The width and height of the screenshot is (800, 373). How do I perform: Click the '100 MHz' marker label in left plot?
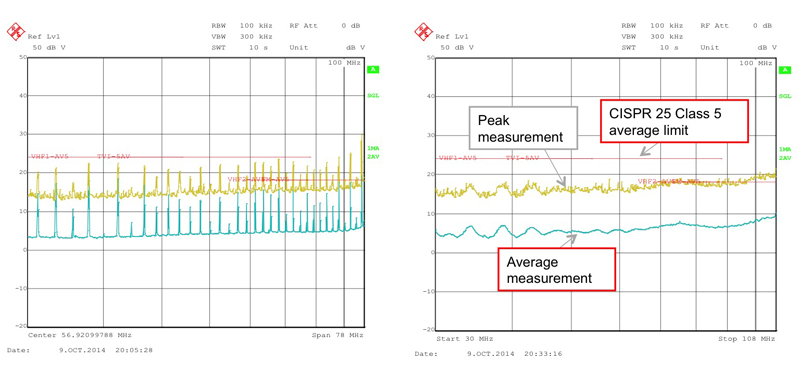(x=344, y=63)
